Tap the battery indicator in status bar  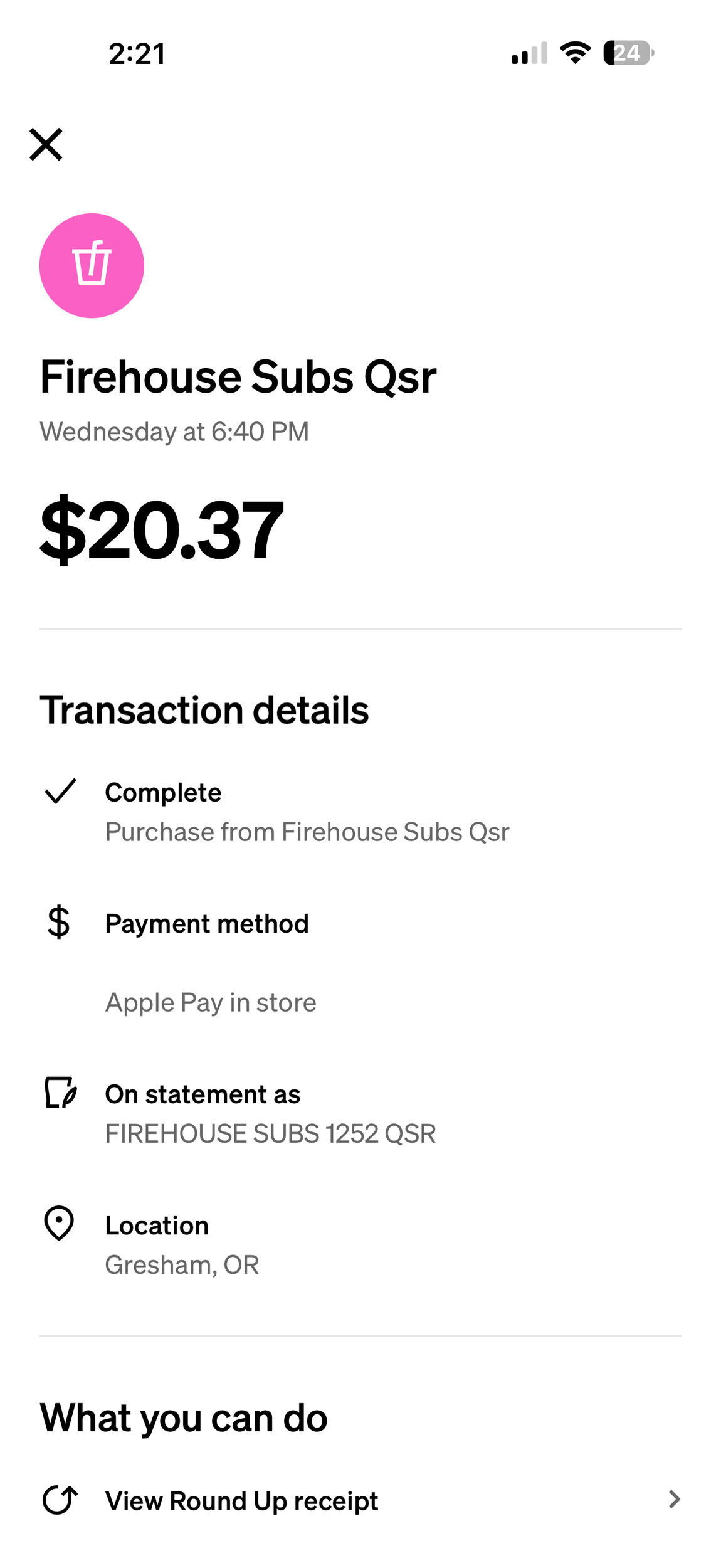click(628, 53)
